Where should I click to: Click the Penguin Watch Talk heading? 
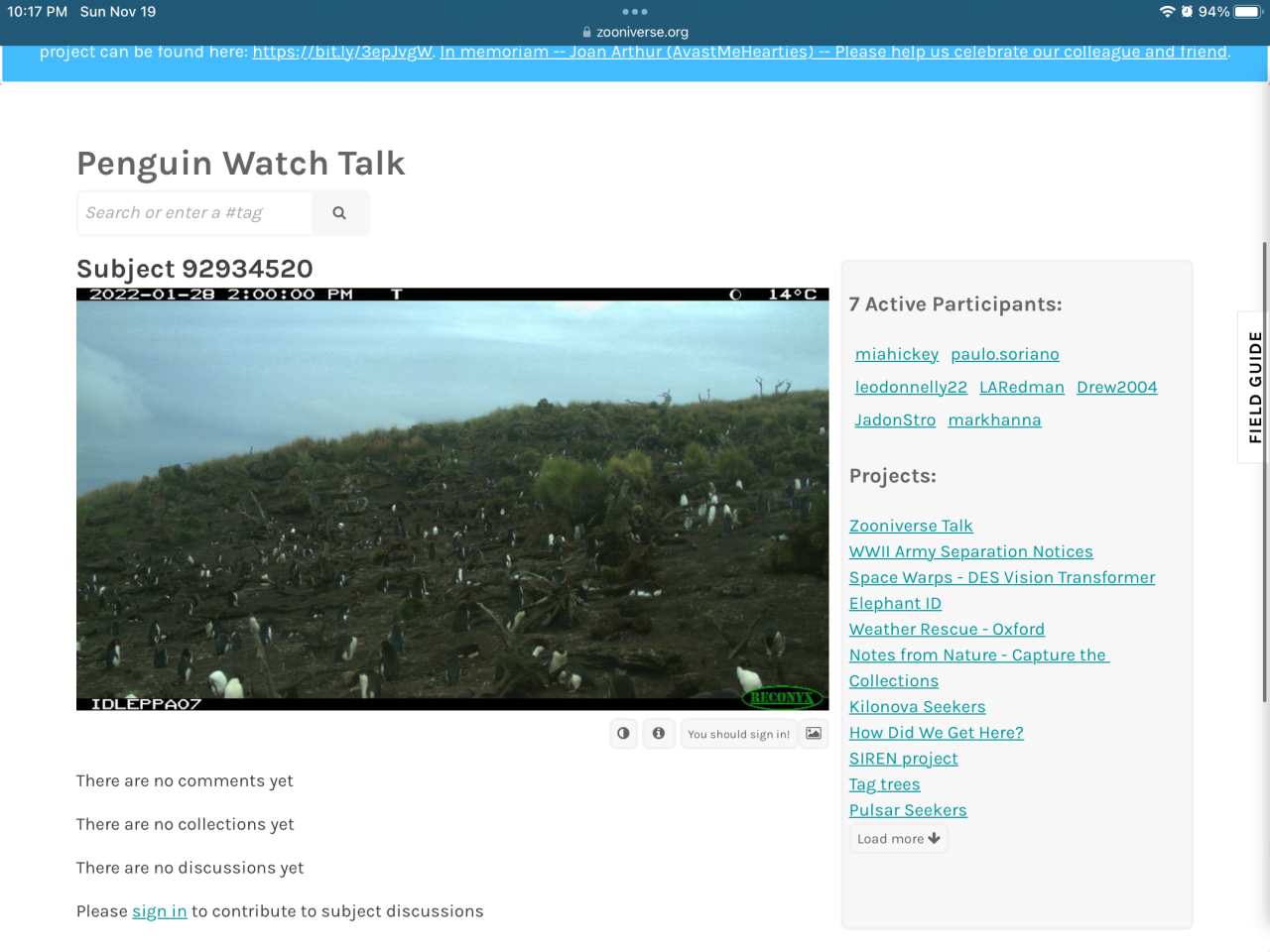click(x=241, y=163)
